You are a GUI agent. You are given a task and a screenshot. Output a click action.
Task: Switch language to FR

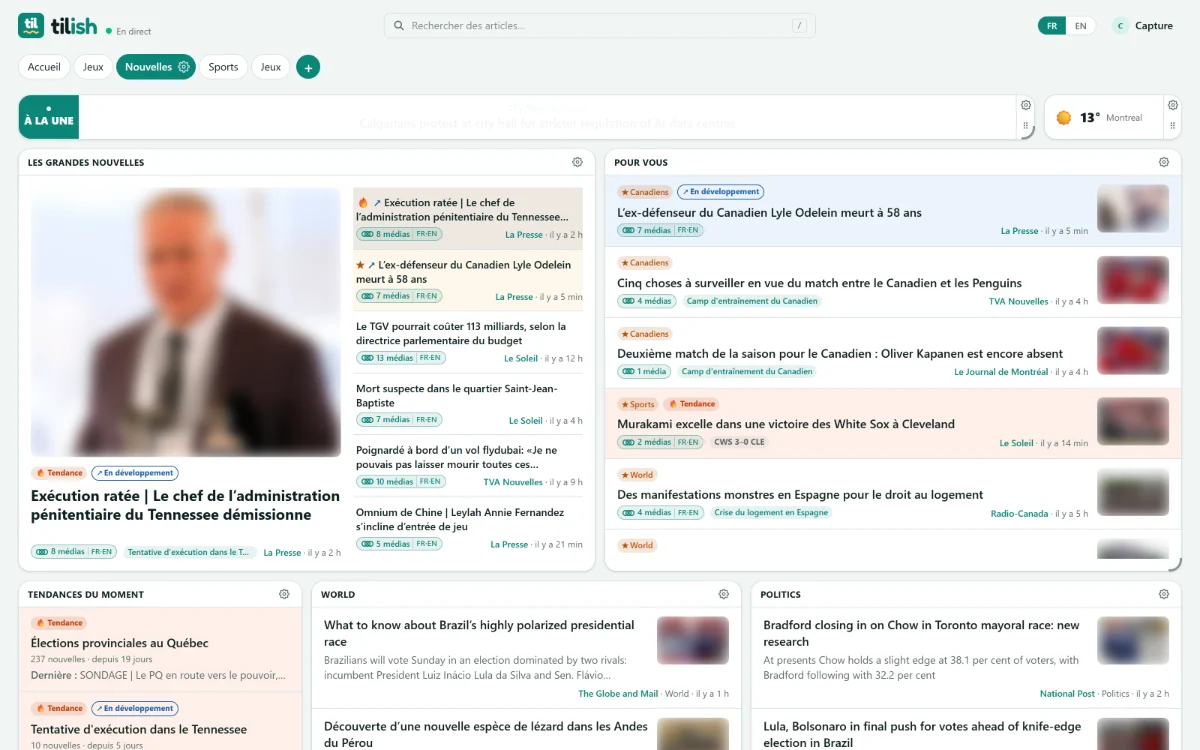(1052, 26)
